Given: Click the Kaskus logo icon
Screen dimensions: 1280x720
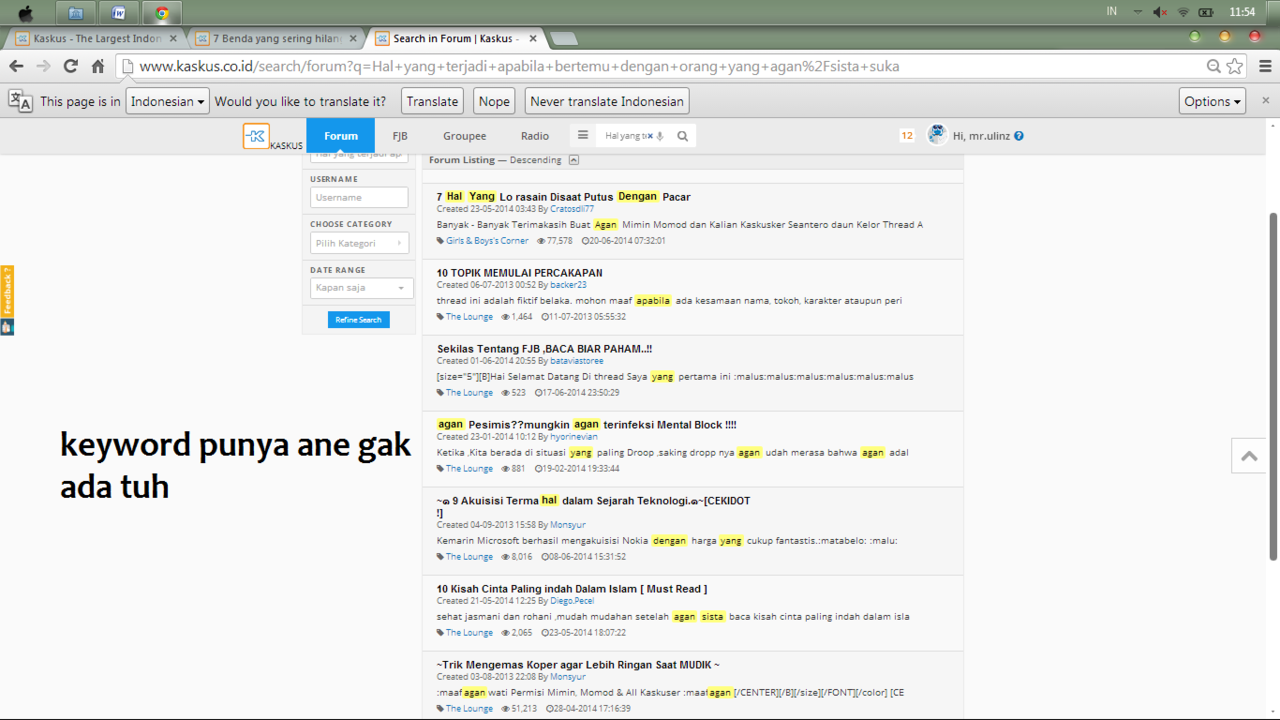Looking at the screenshot, I should point(256,136).
